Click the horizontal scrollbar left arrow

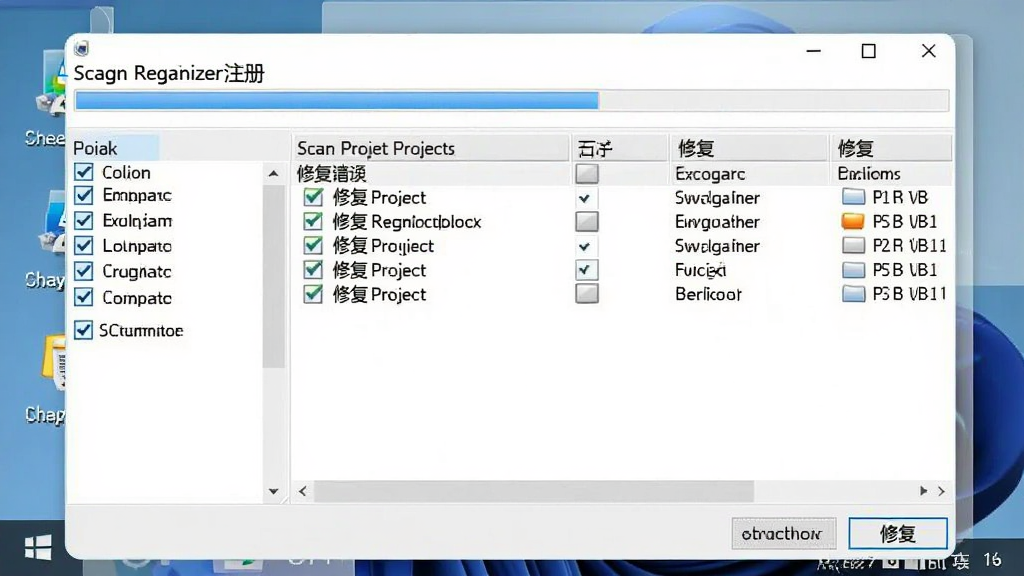(x=302, y=491)
